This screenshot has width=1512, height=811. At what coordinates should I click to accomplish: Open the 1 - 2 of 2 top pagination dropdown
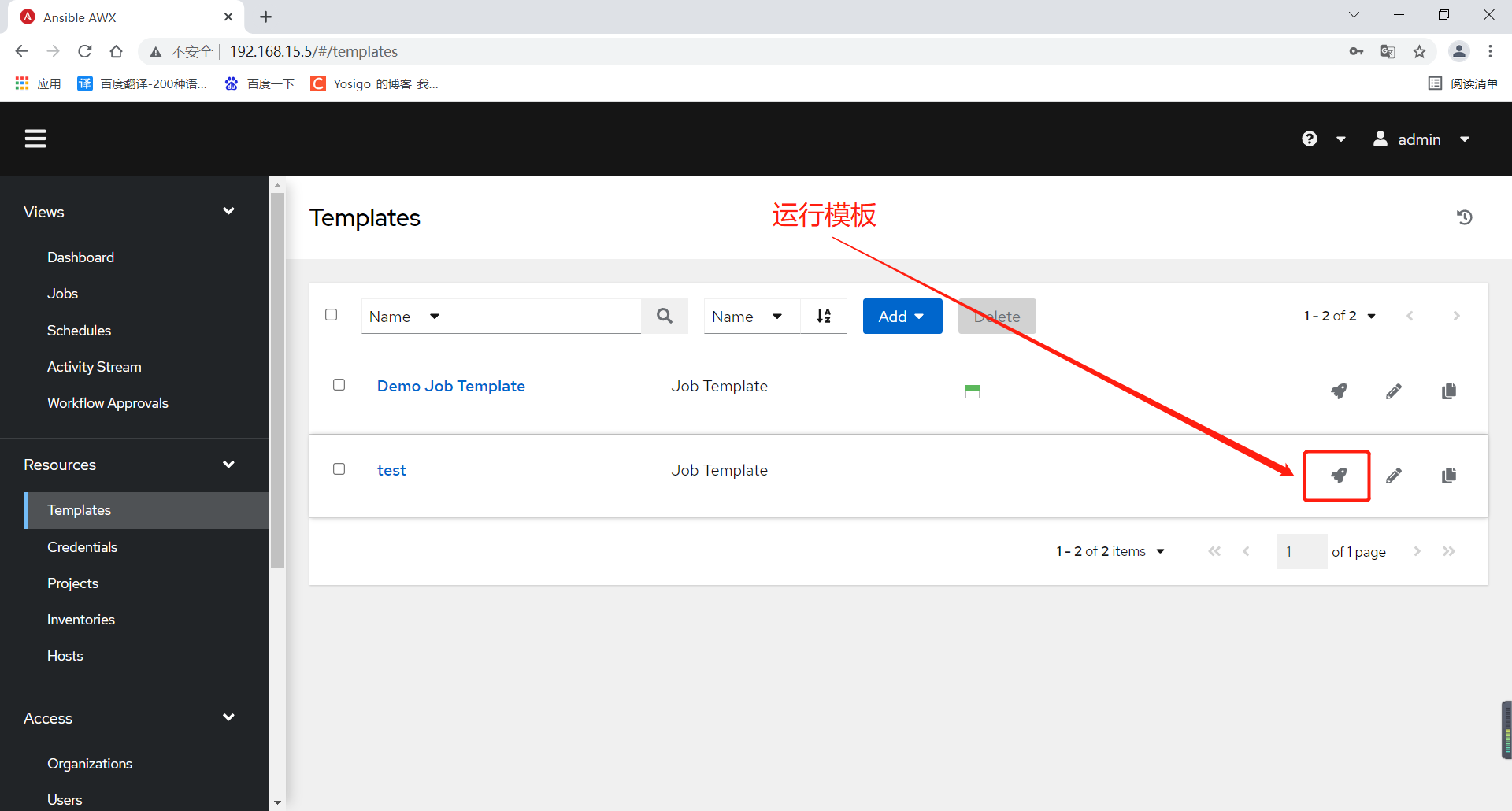point(1340,316)
